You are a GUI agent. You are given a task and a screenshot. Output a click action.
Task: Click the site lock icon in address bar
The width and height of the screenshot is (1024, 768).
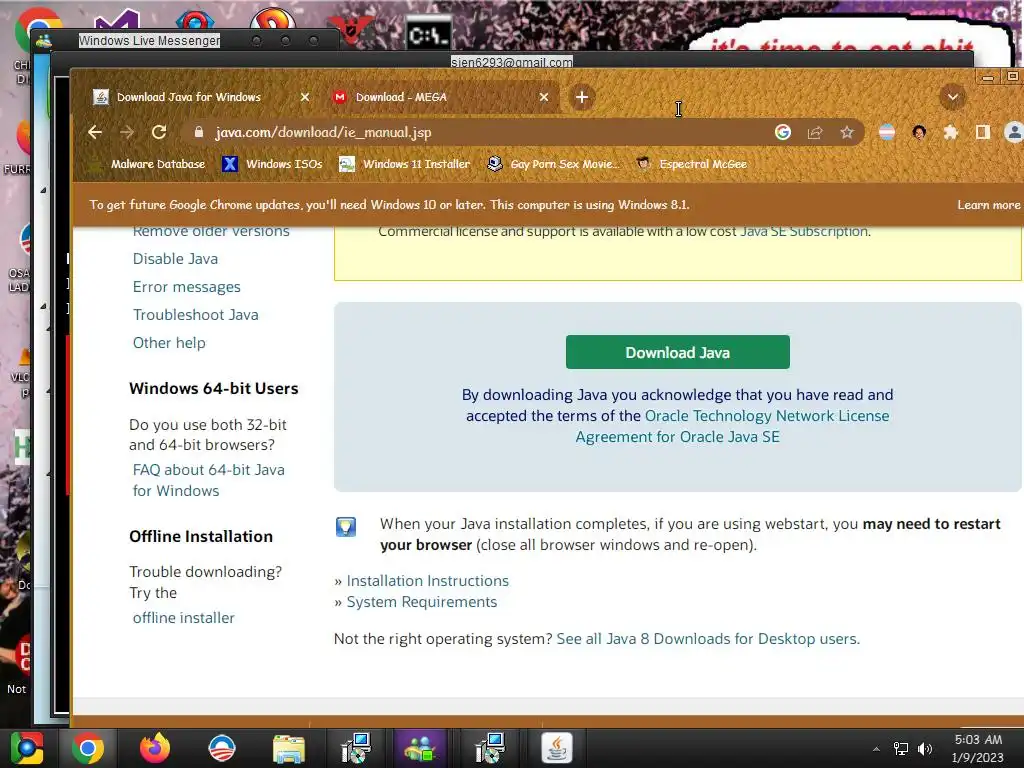199,133
